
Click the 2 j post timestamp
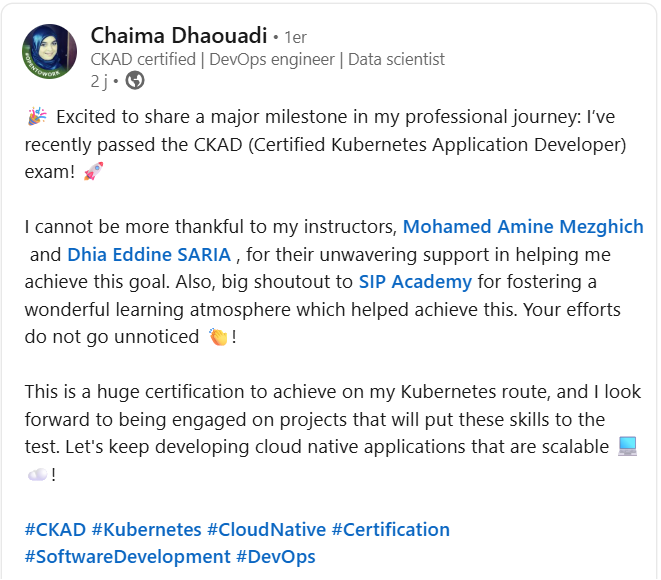[x=99, y=81]
